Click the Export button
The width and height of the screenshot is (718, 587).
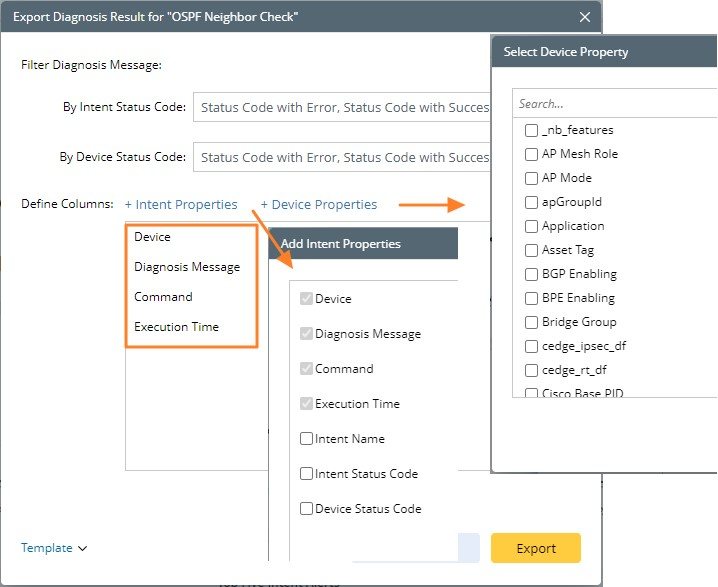pyautogui.click(x=536, y=548)
